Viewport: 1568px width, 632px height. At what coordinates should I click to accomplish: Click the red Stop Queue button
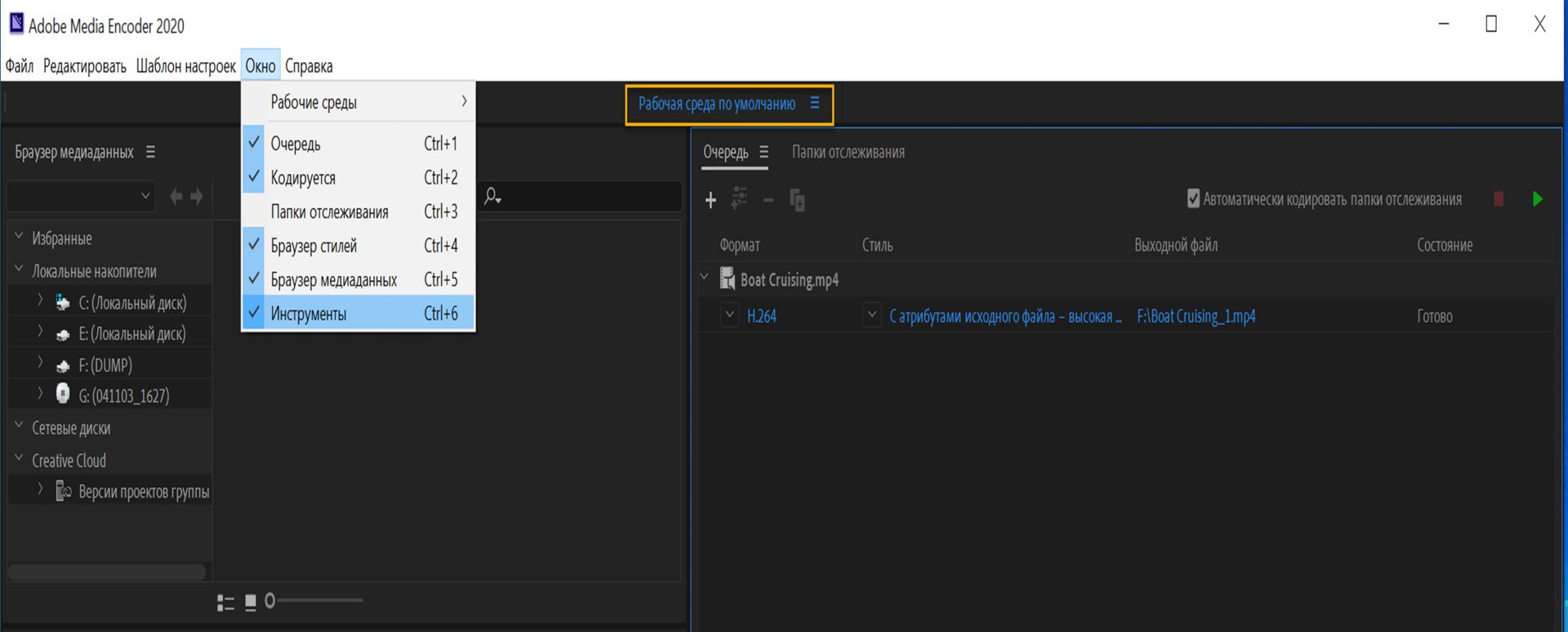(1499, 199)
